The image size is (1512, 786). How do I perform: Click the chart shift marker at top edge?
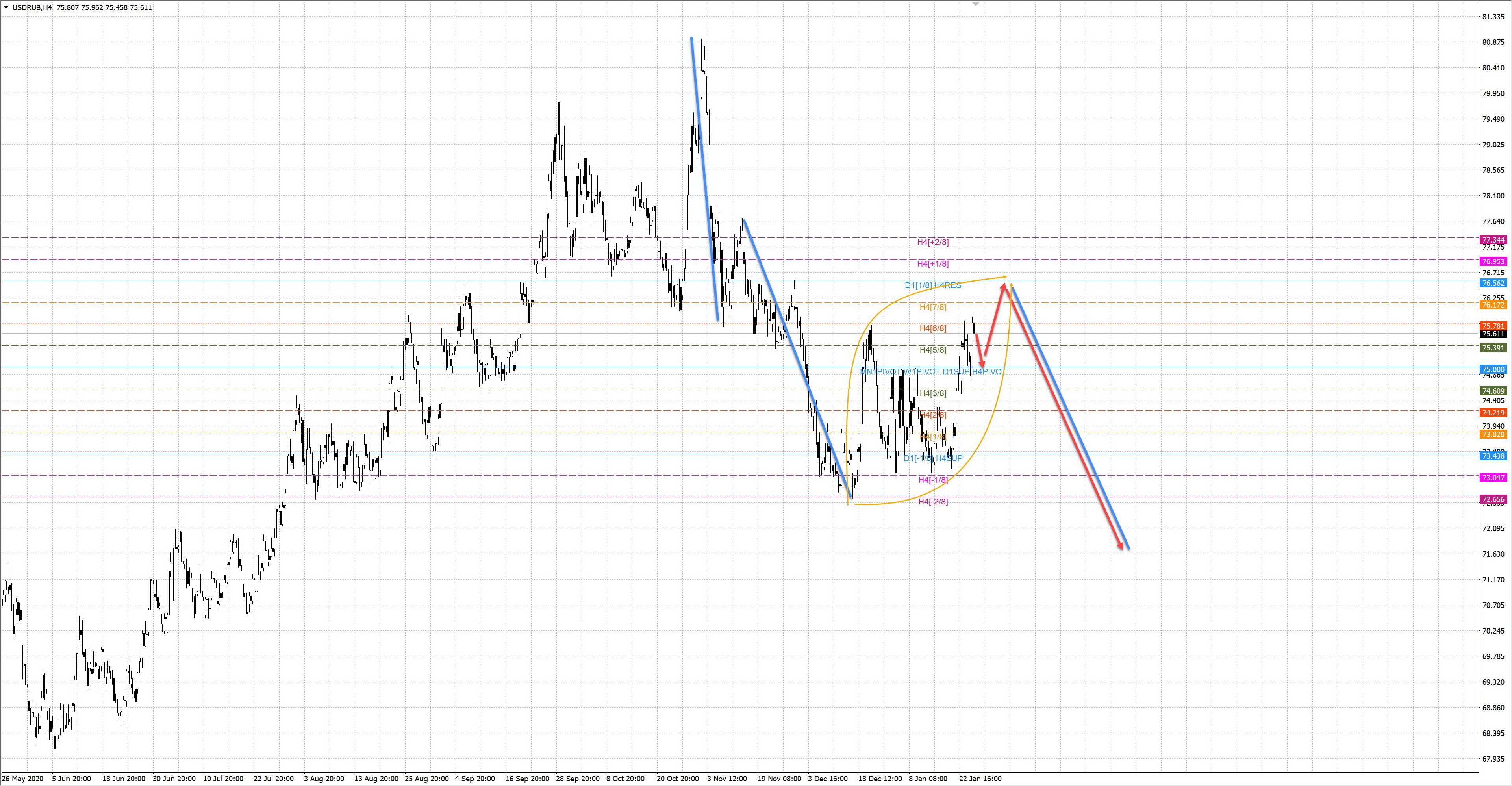[976, 4]
